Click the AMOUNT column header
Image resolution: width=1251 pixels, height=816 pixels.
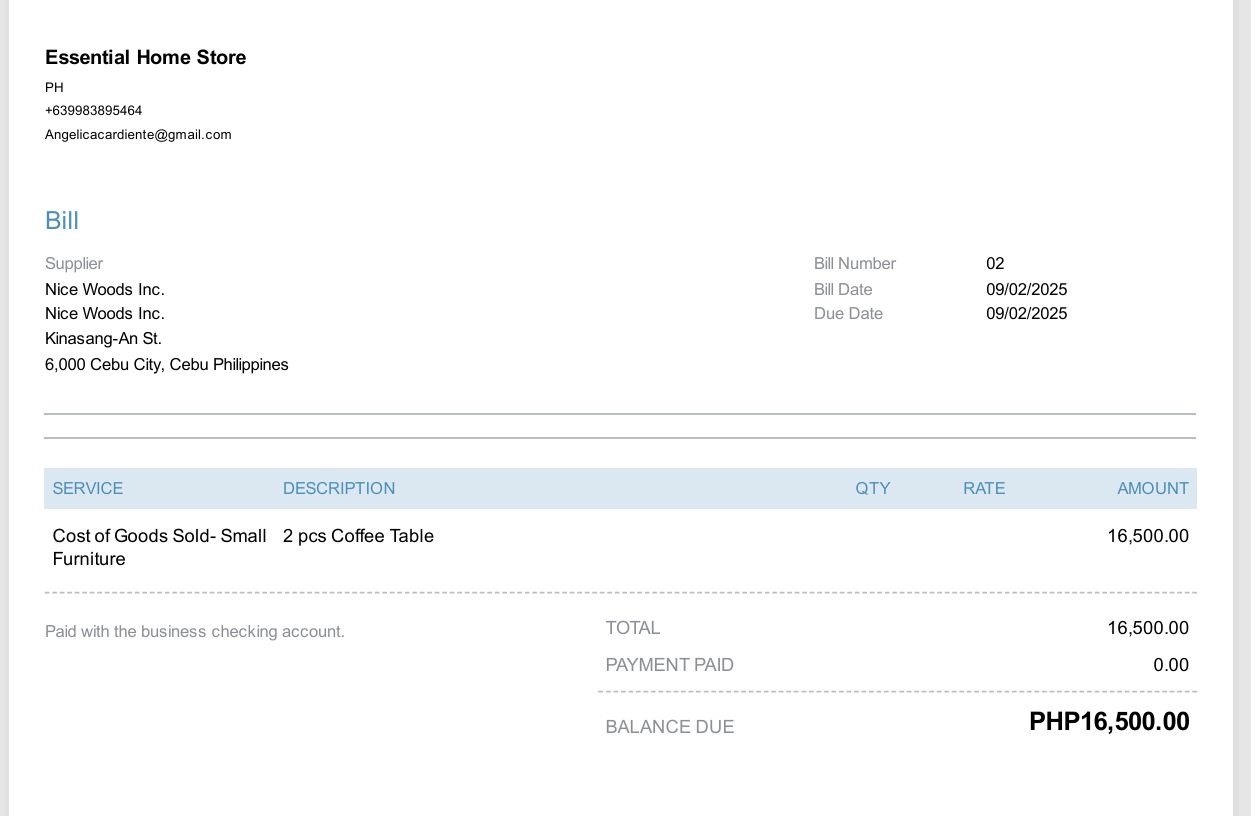(1152, 488)
